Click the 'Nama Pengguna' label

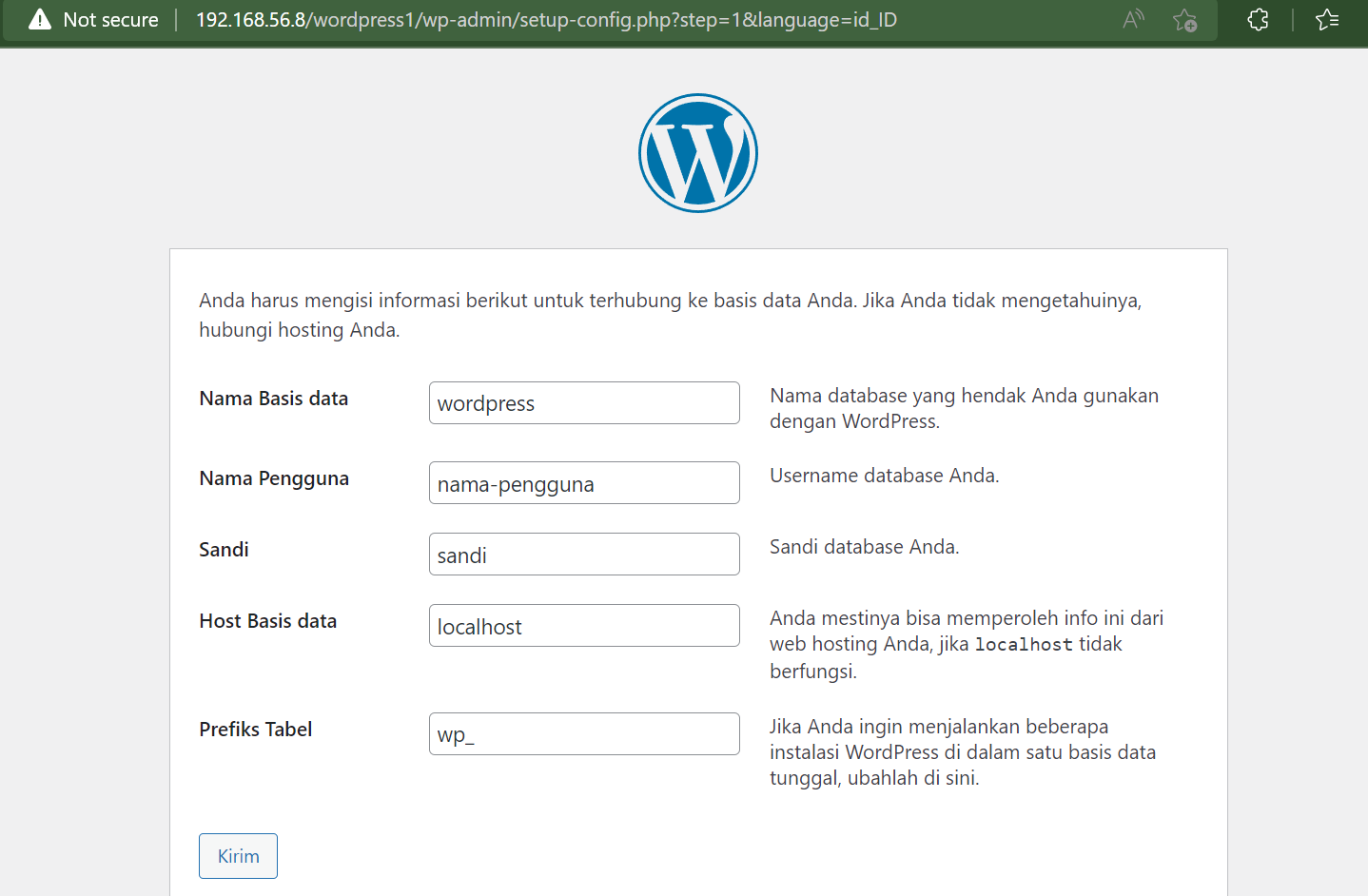[274, 478]
